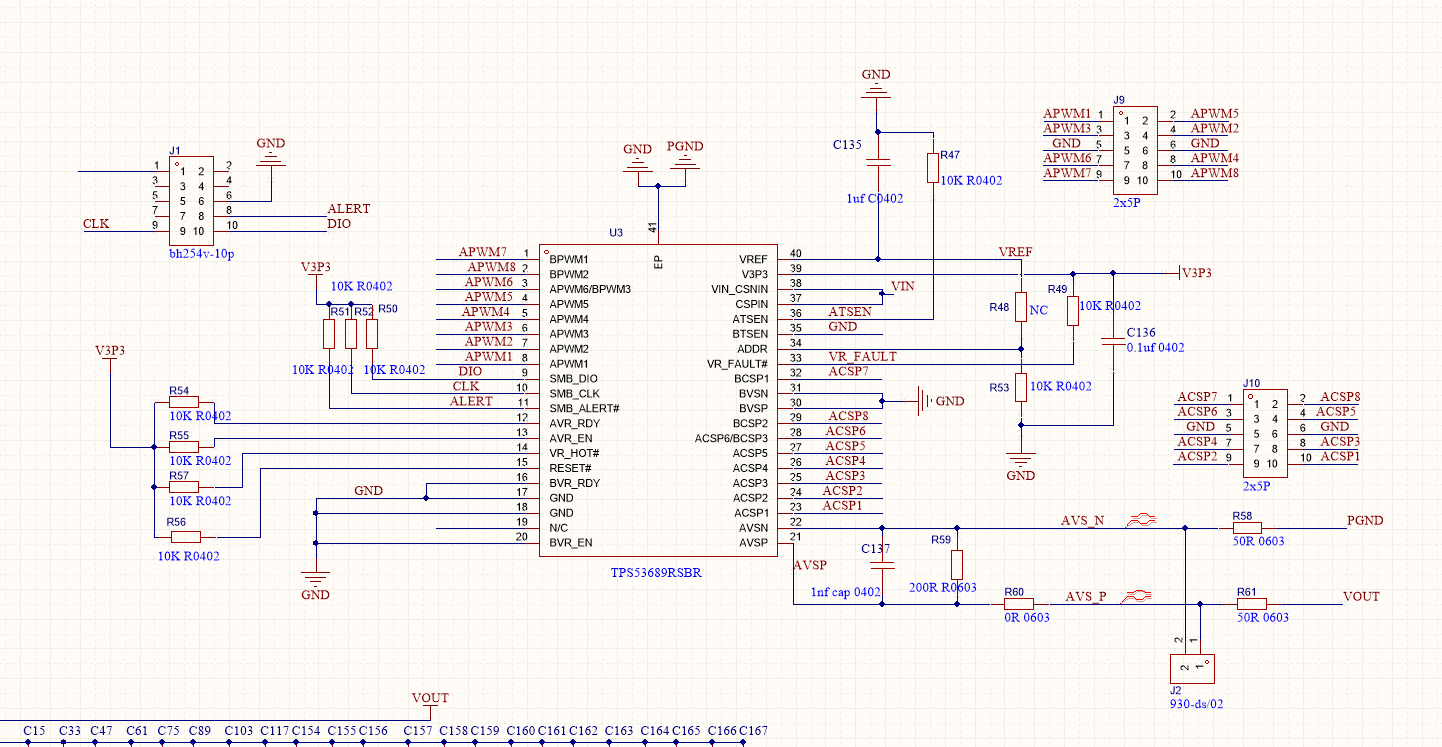Select the U3 designator above the chip
This screenshot has height=747, width=1442.
tap(616, 232)
